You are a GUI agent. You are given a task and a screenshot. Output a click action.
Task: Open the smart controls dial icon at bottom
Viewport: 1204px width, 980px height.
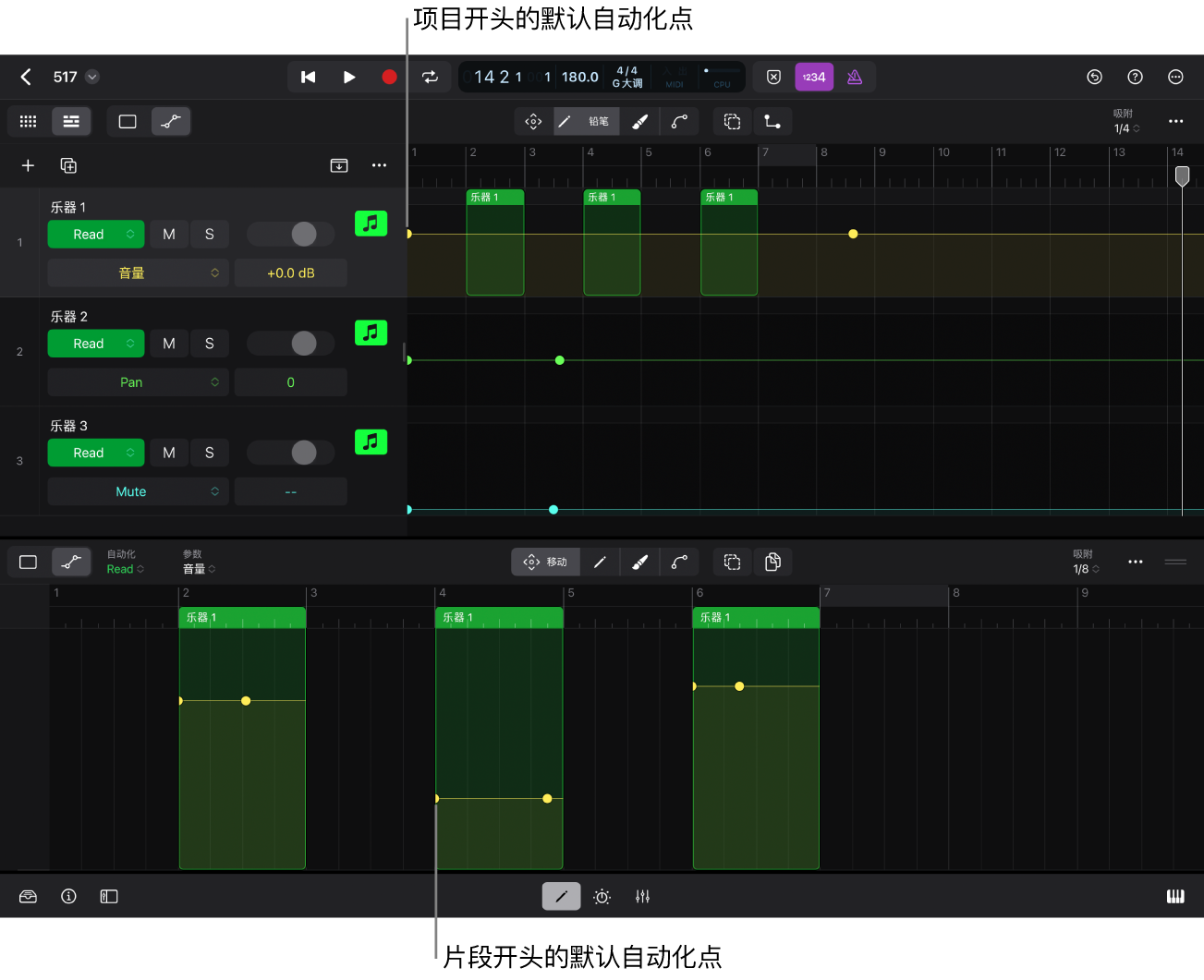click(602, 897)
